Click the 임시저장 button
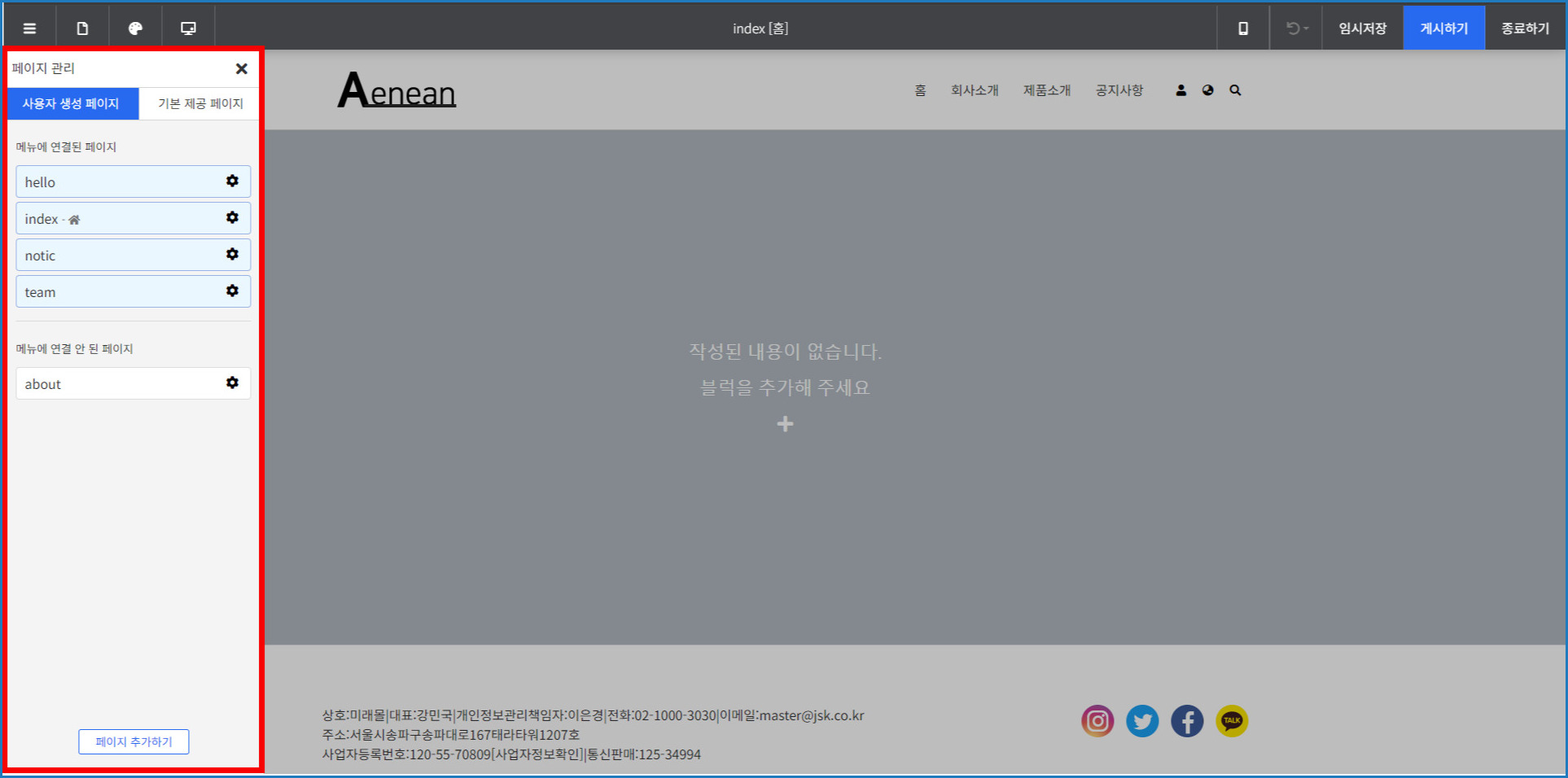 coord(1362,28)
